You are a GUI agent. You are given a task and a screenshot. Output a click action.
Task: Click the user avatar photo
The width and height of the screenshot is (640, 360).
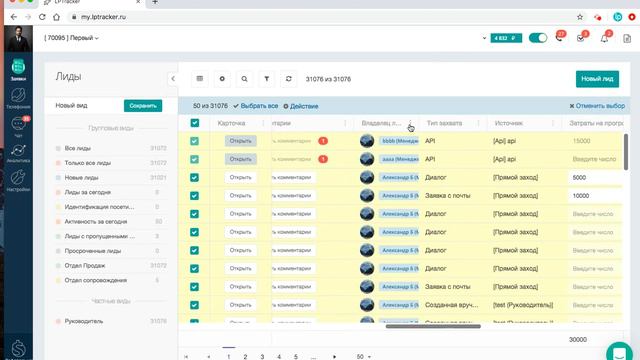click(18, 38)
